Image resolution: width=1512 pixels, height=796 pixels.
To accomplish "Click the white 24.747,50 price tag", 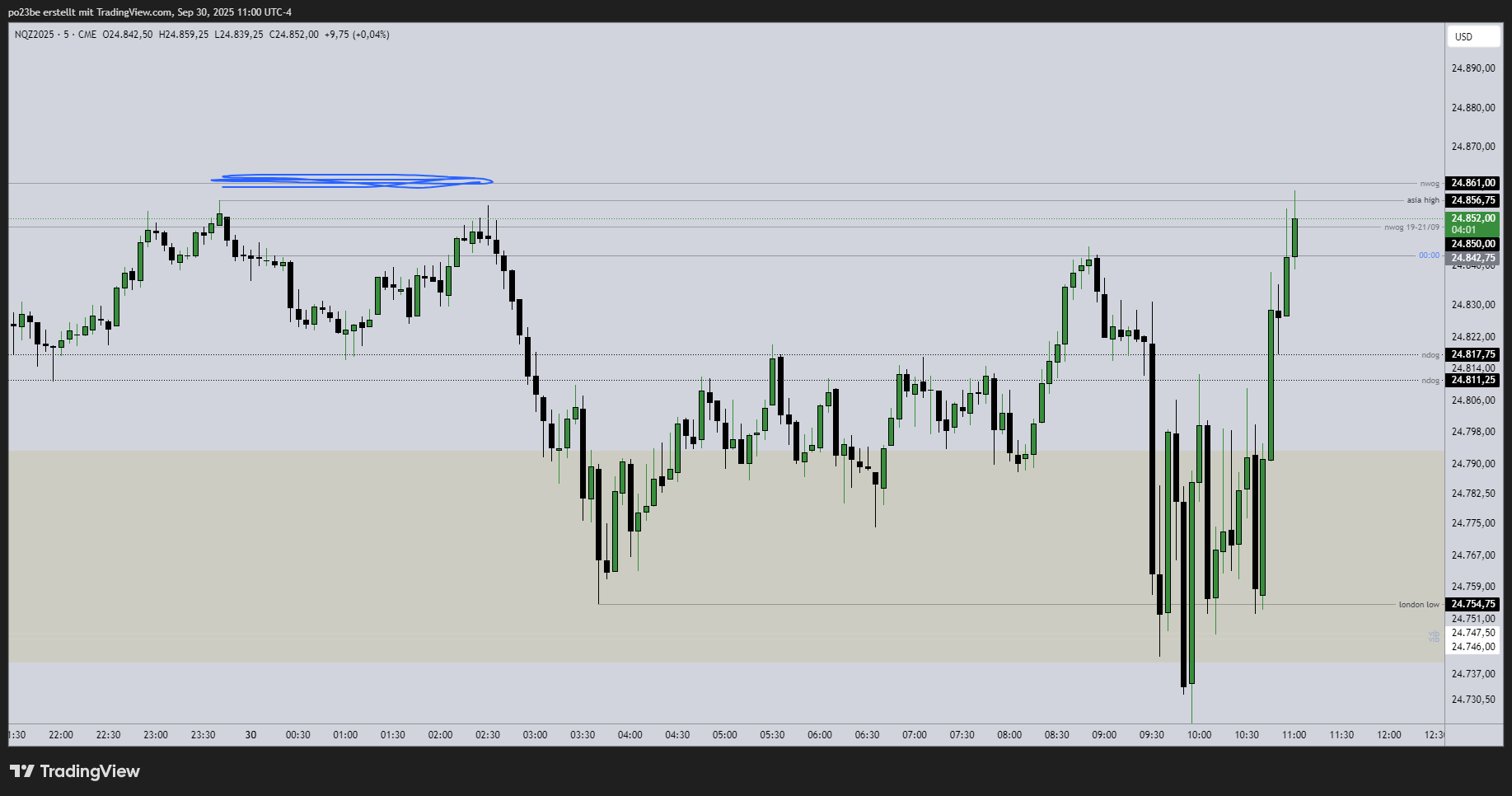I will point(1472,633).
